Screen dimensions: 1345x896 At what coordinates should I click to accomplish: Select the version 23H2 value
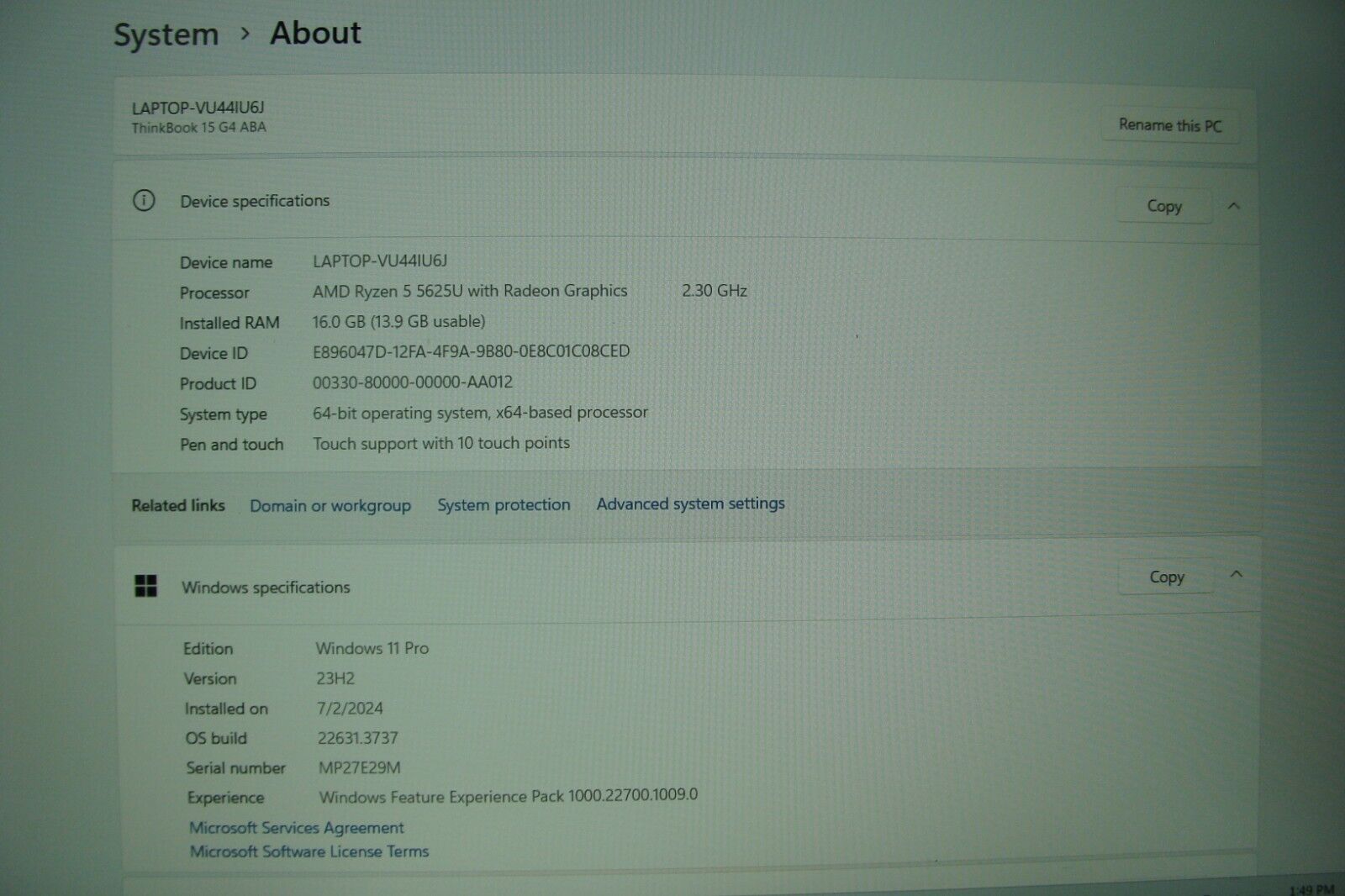pos(335,678)
